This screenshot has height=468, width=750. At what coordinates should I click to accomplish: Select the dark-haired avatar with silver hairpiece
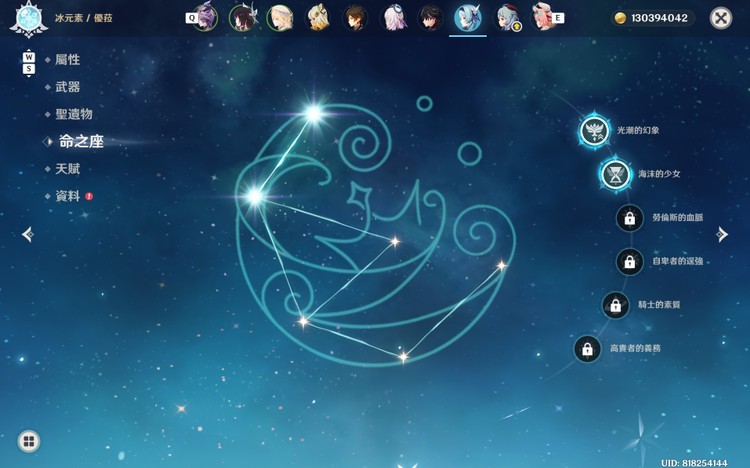pyautogui.click(x=243, y=18)
